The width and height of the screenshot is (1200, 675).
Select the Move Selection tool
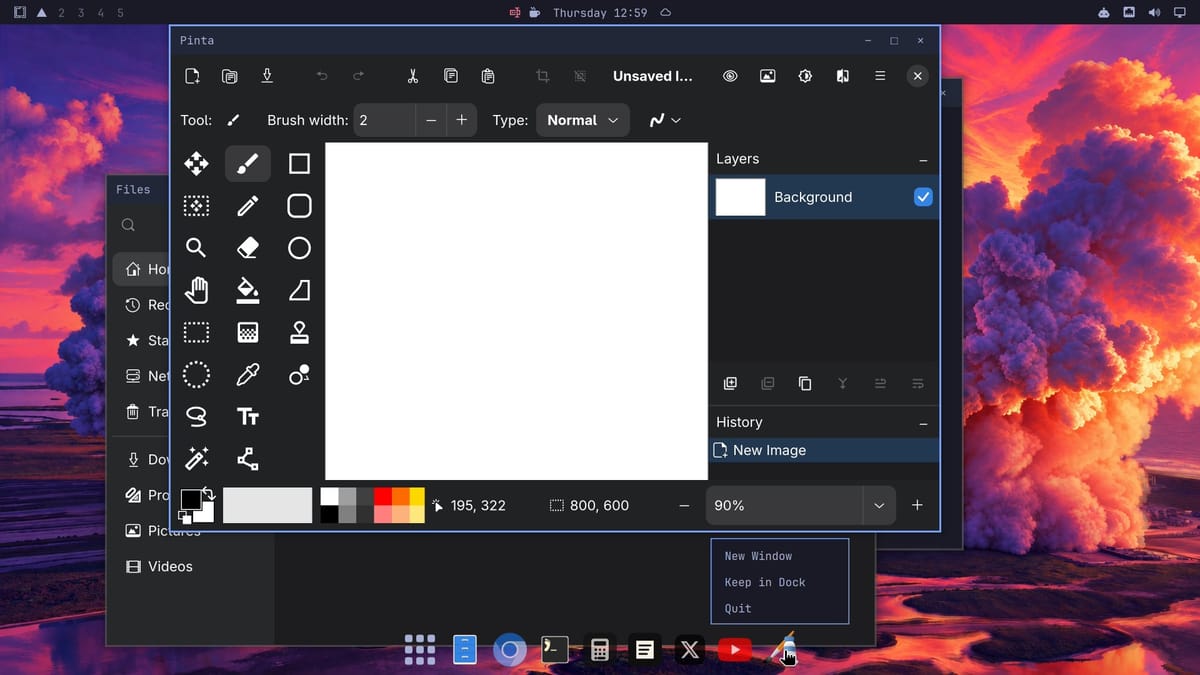(x=197, y=206)
